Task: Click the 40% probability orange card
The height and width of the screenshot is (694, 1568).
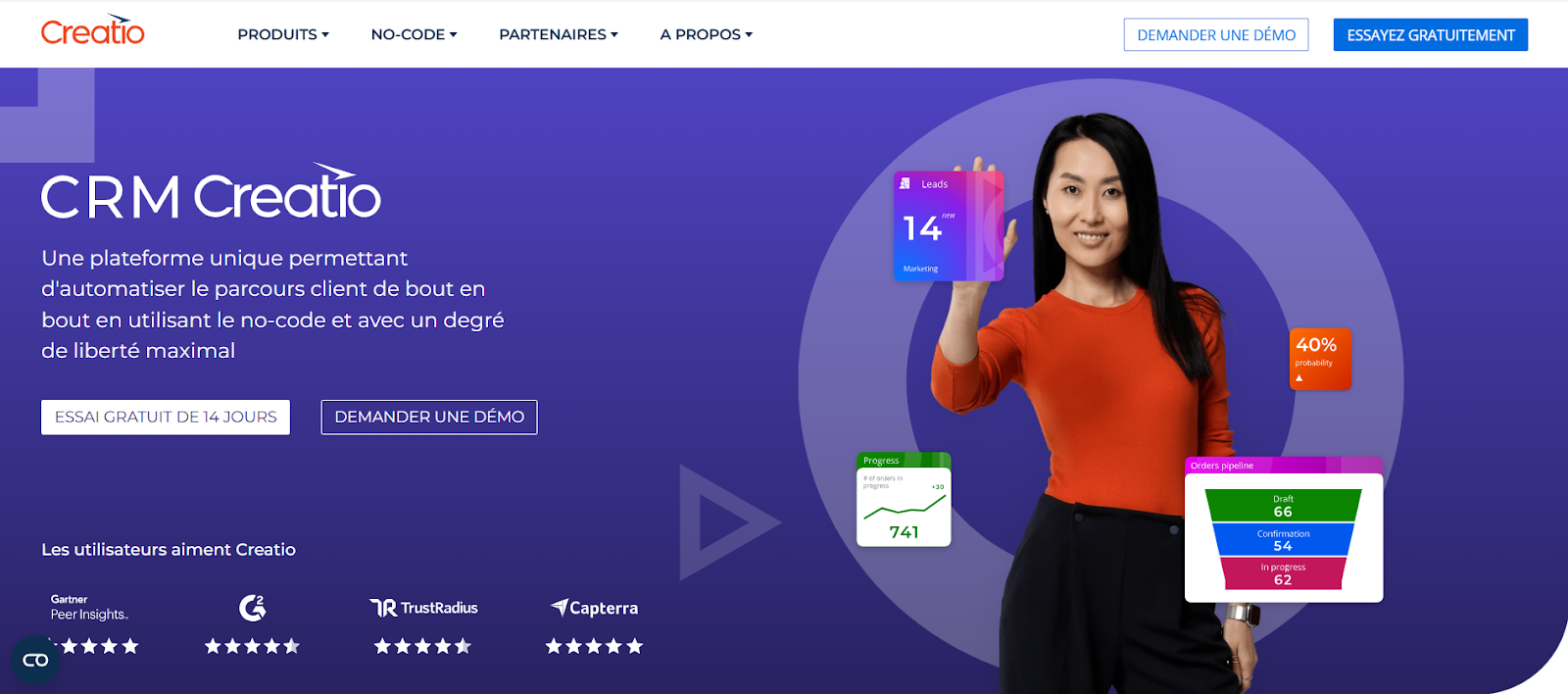Action: 1320,359
